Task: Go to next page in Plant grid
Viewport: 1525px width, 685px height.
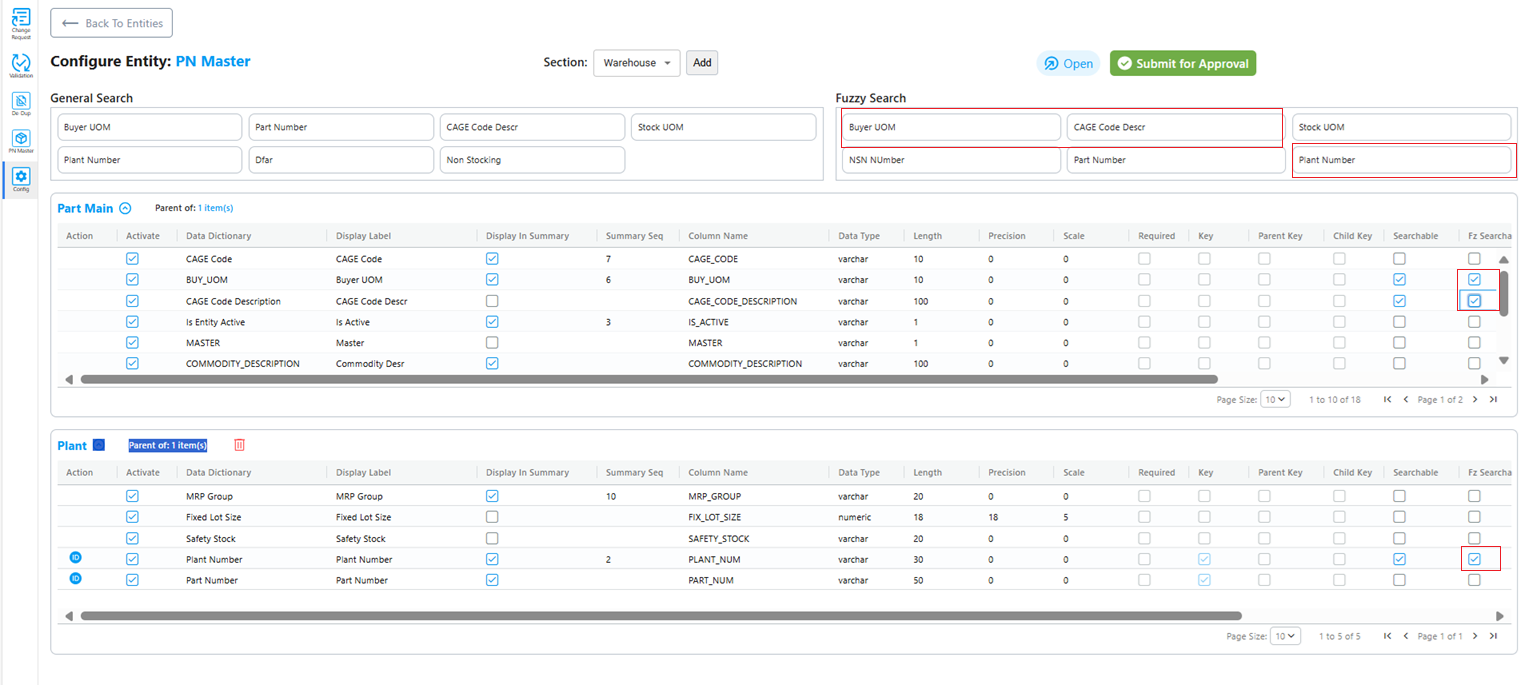Action: pyautogui.click(x=1475, y=636)
